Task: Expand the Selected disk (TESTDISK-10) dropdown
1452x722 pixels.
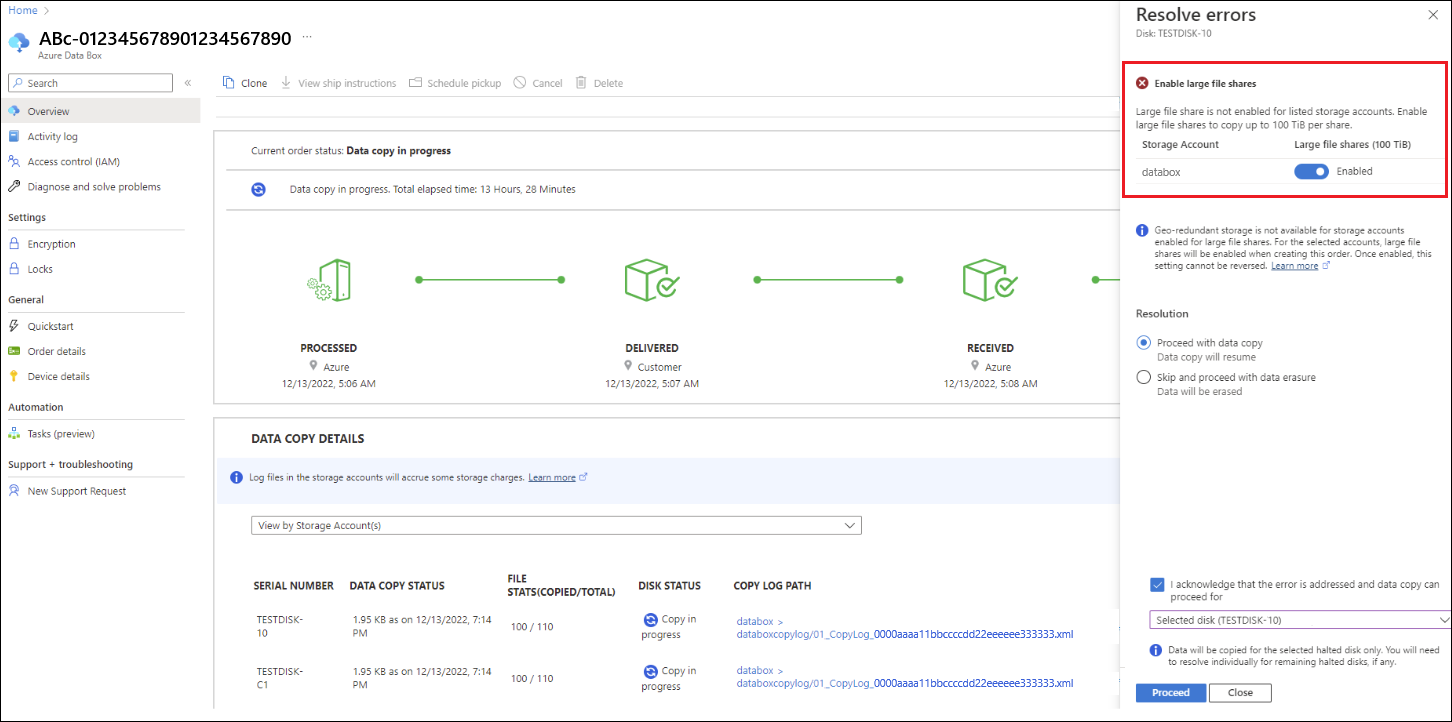Action: (1299, 620)
